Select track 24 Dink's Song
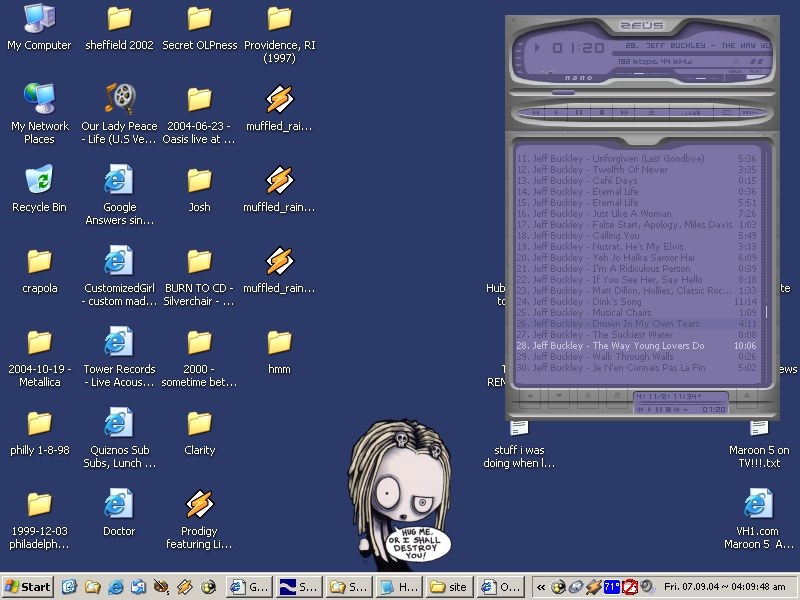The height and width of the screenshot is (600, 800). (x=636, y=302)
